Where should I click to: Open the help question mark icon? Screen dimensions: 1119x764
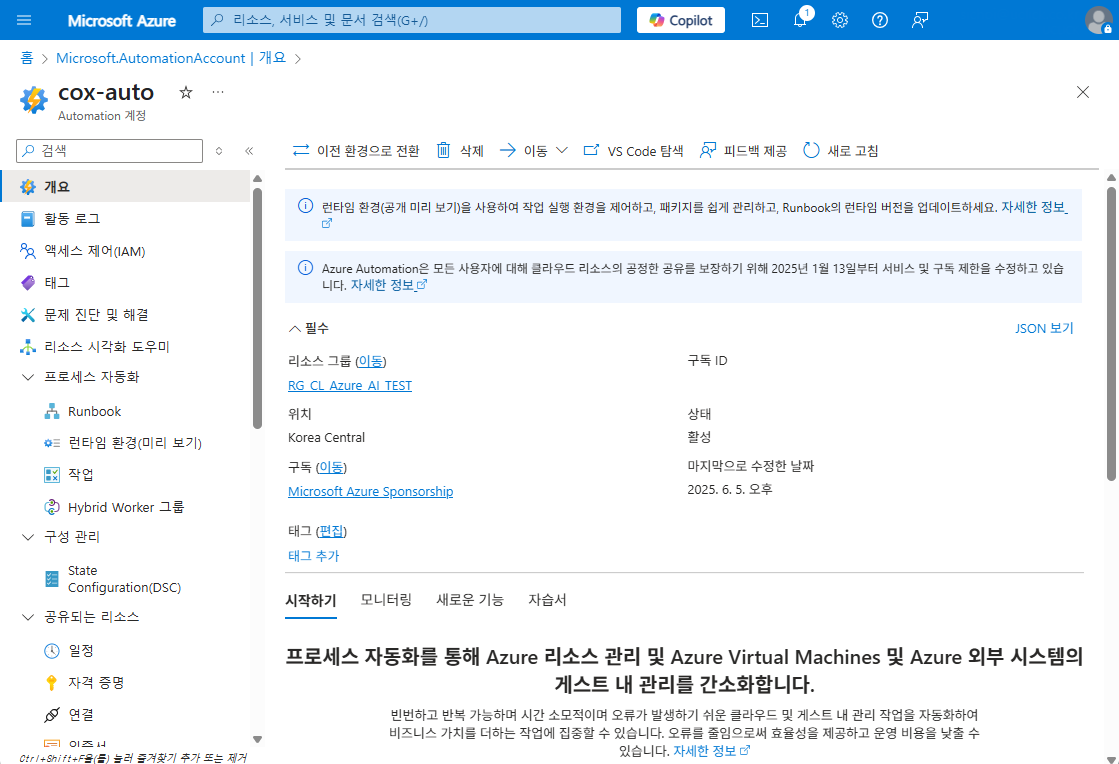(880, 20)
